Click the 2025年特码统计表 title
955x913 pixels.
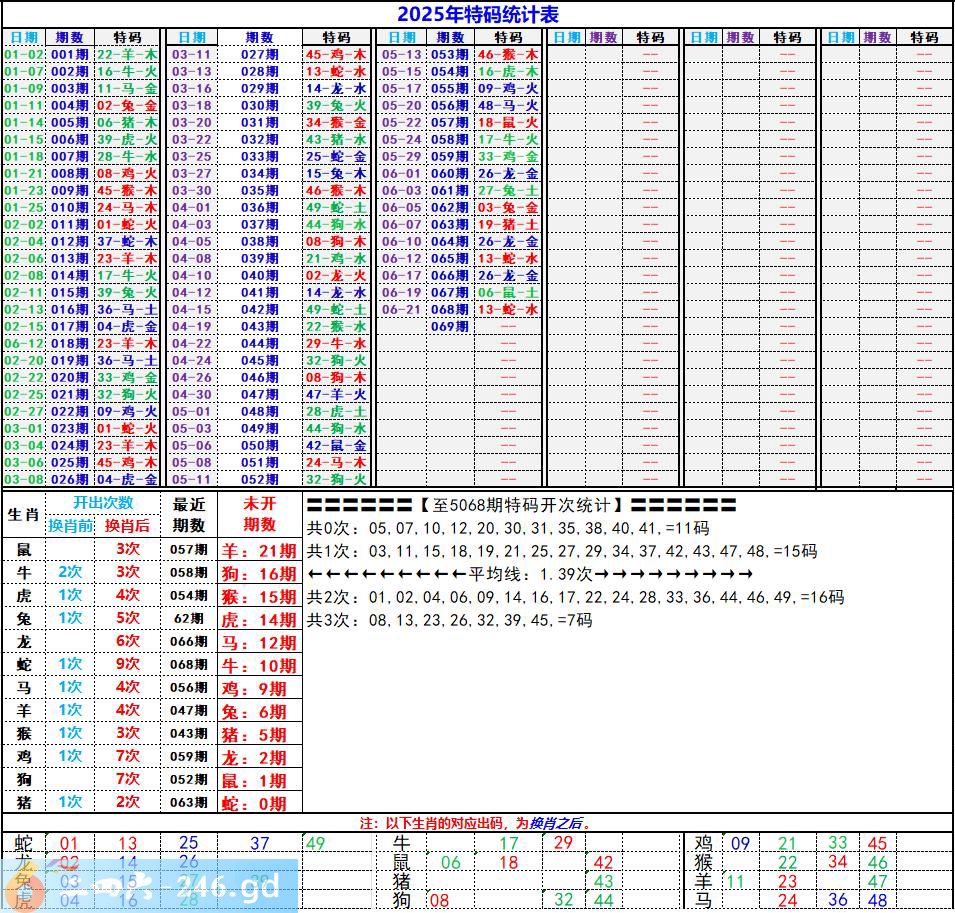(477, 14)
